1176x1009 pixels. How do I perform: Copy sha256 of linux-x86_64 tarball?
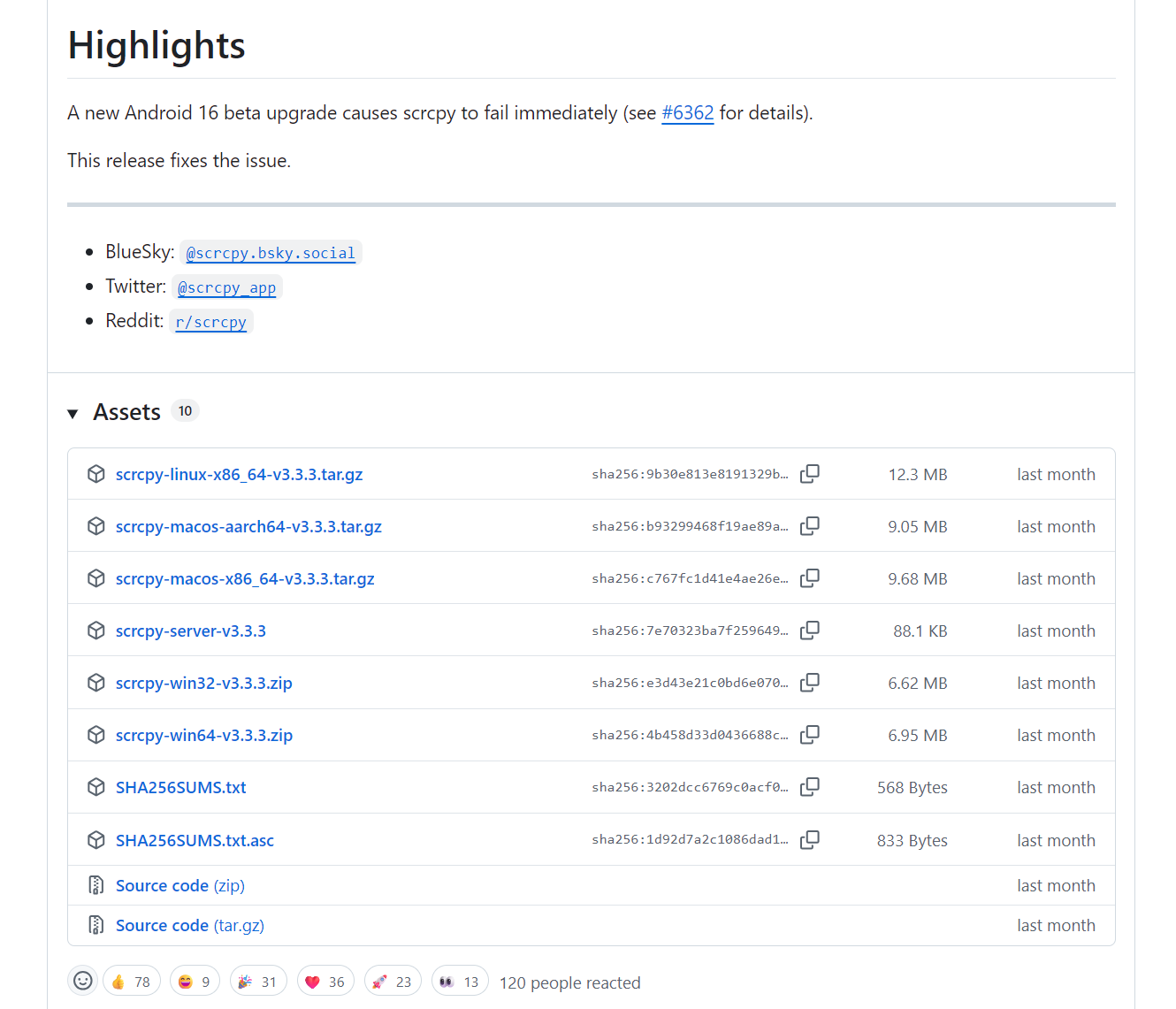[x=810, y=474]
